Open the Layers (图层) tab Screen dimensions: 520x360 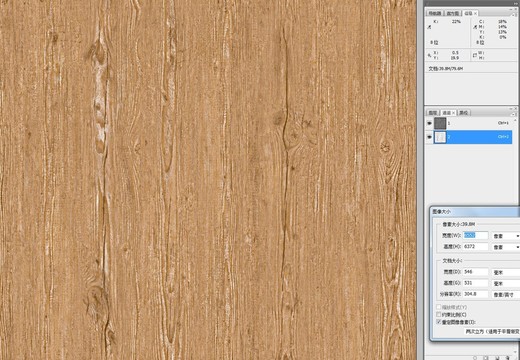point(433,113)
